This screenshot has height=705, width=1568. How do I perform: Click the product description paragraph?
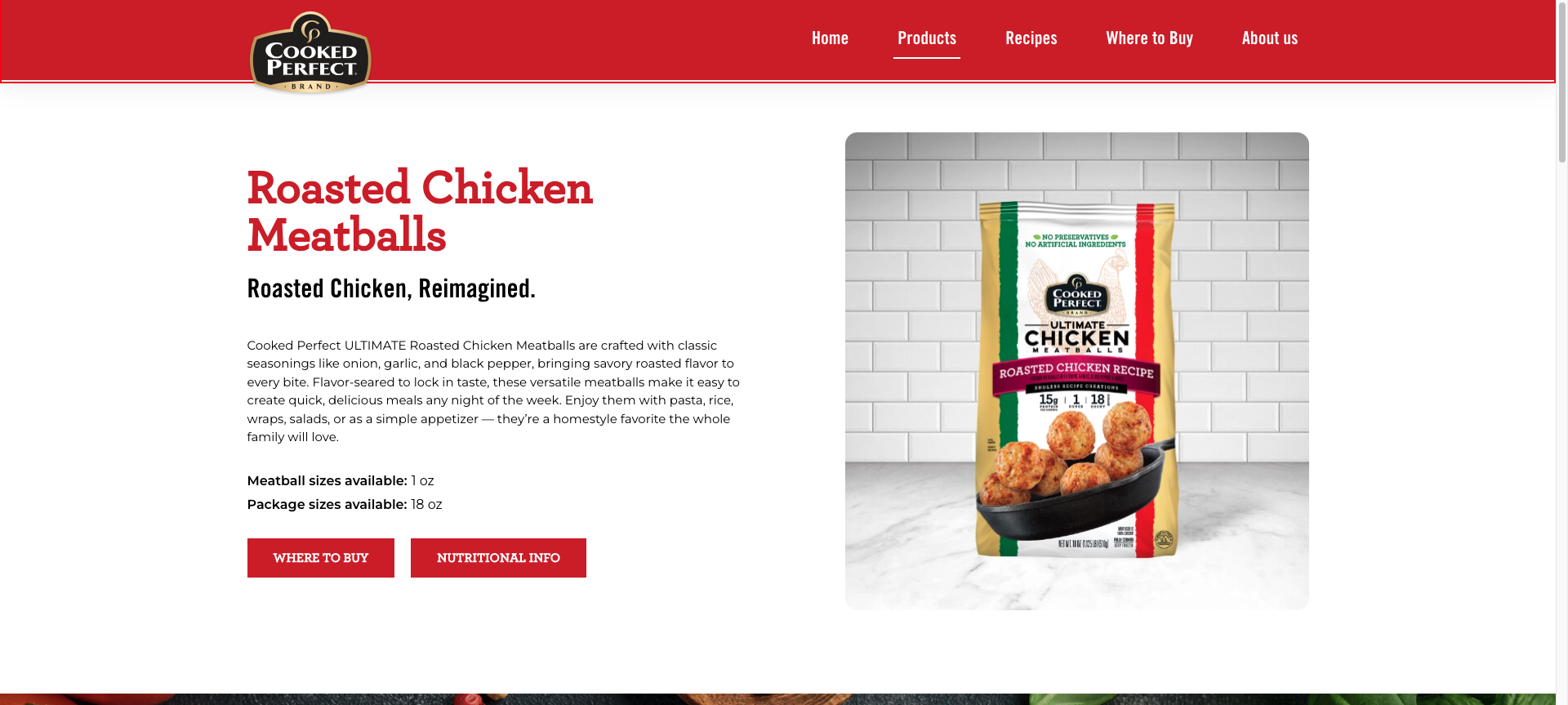[493, 391]
